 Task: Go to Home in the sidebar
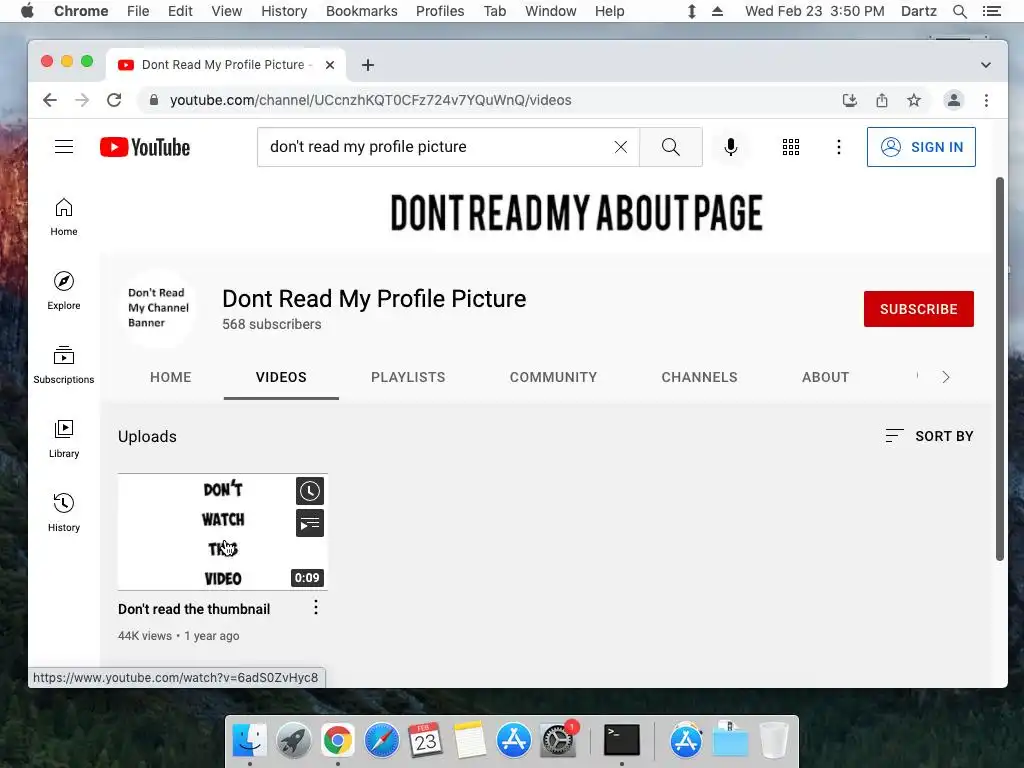point(63,217)
